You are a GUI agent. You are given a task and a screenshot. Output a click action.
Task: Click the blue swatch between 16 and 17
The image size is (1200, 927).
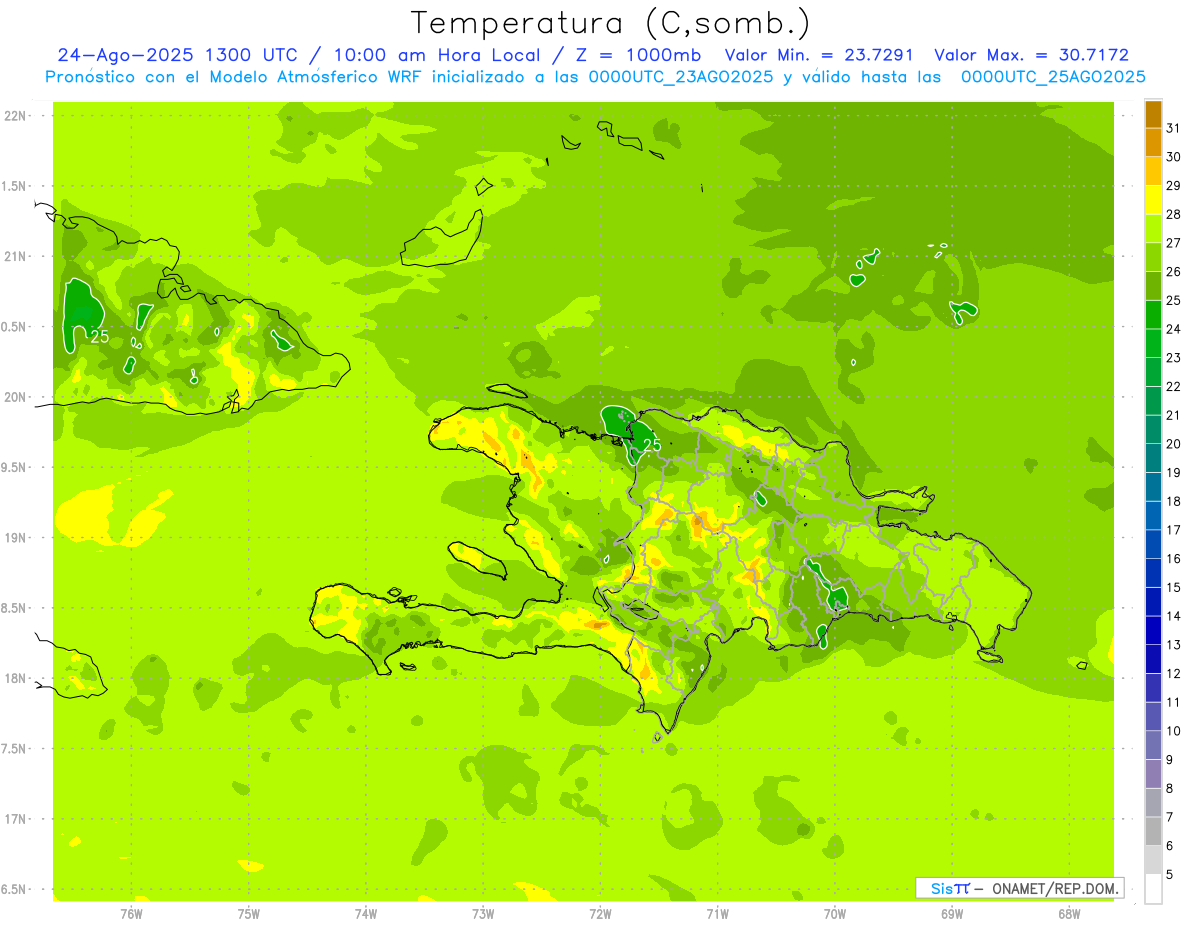pyautogui.click(x=1153, y=544)
